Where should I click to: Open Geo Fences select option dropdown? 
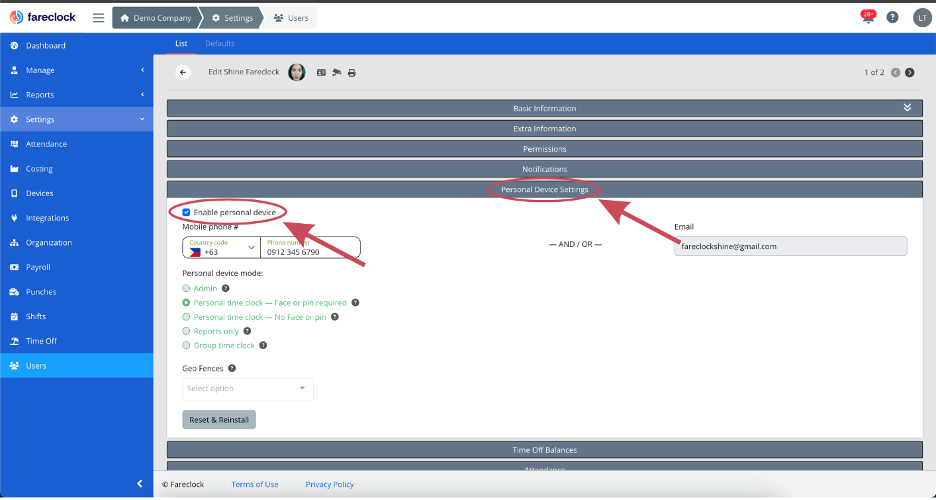click(247, 388)
